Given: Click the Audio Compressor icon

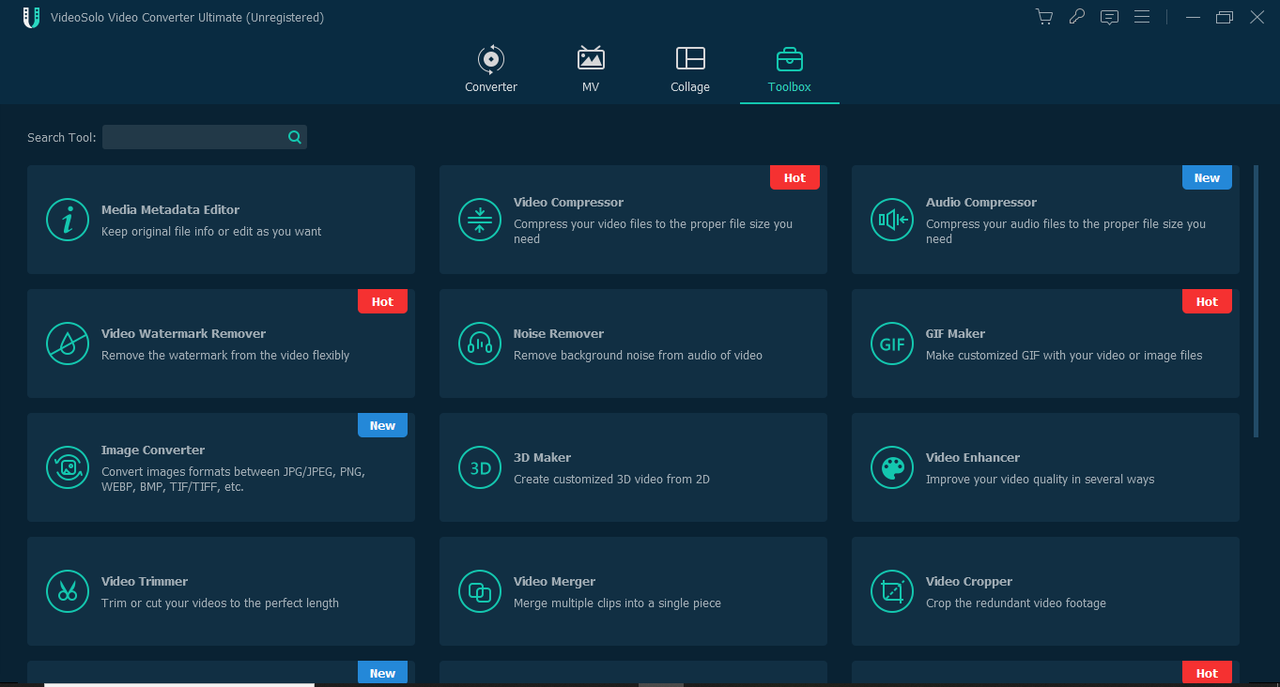Looking at the screenshot, I should (892, 220).
